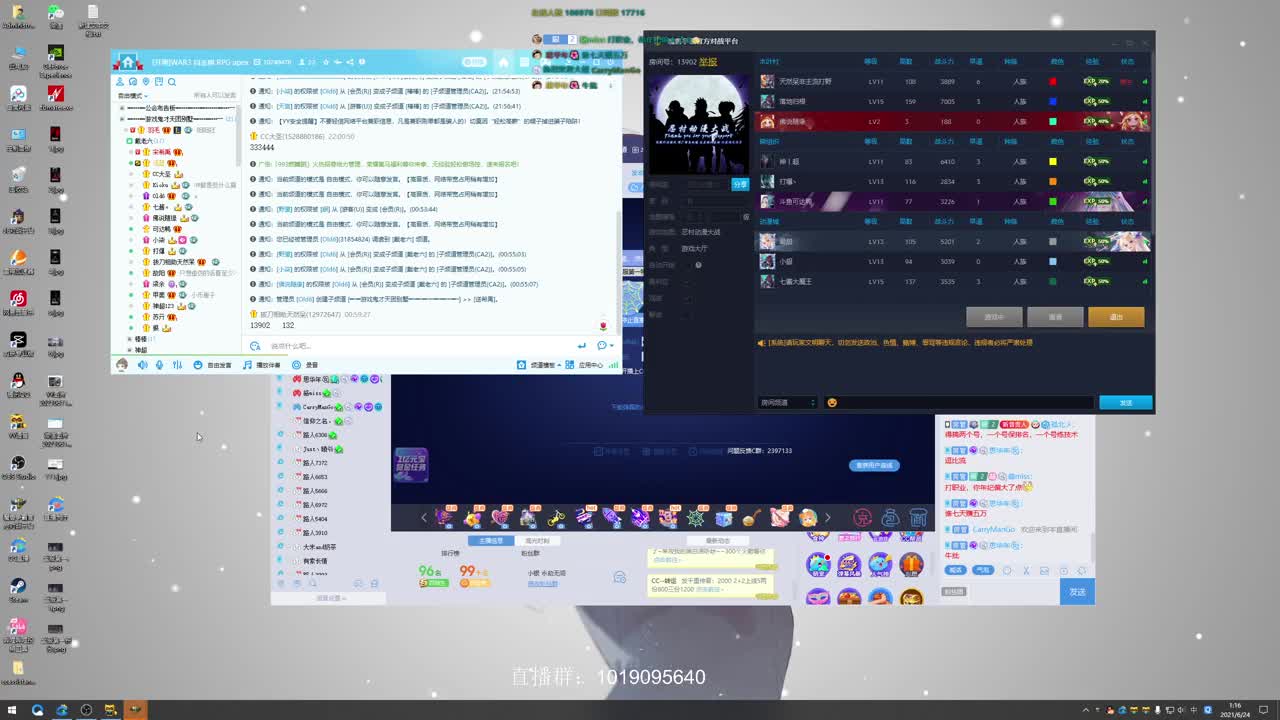
Task: Select viewer CarryManGo in viewer list
Action: (x=320, y=407)
